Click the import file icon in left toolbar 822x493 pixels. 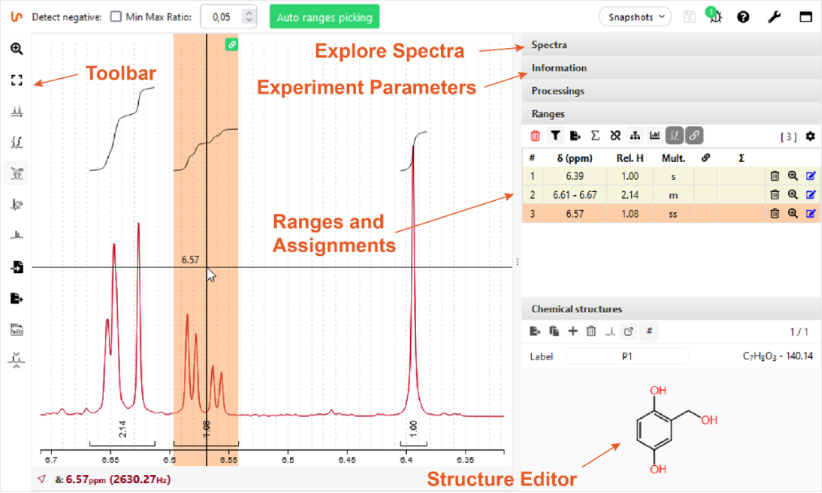(17, 267)
